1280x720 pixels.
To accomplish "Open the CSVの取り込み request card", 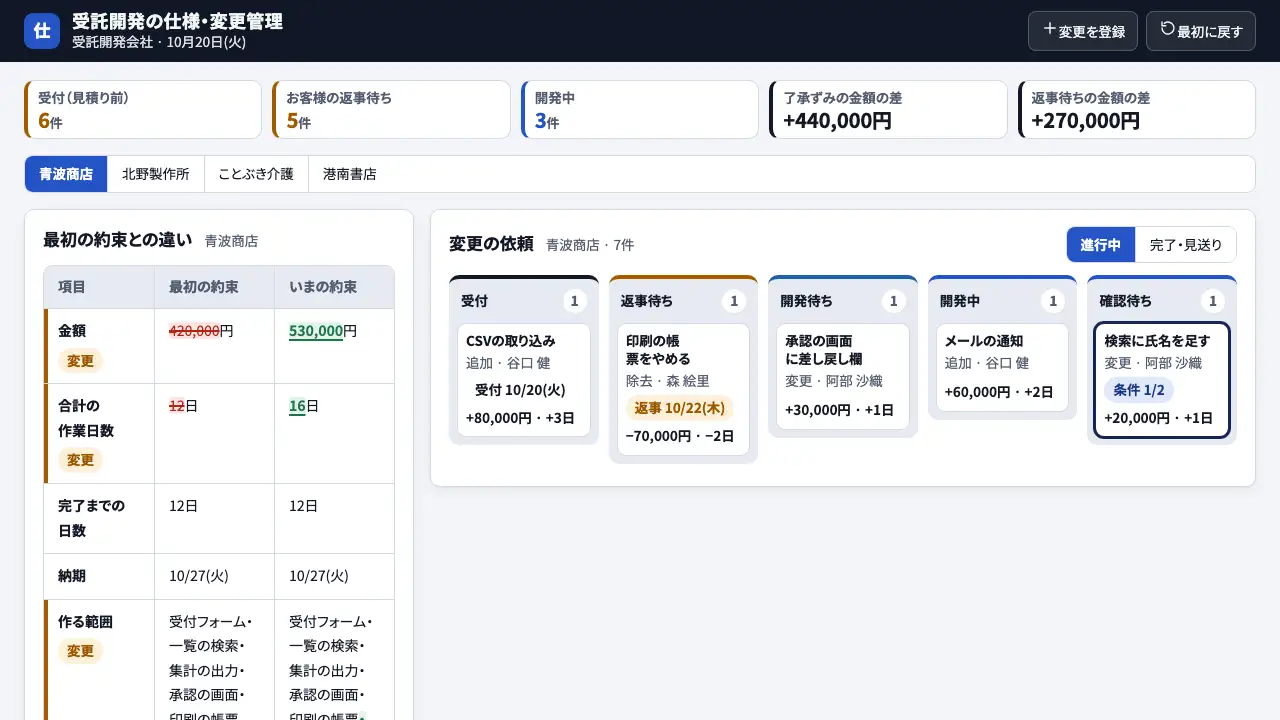I will pos(524,380).
